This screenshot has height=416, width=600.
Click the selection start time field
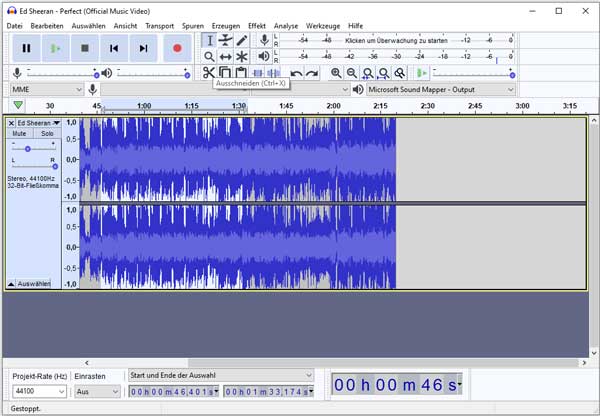click(174, 392)
